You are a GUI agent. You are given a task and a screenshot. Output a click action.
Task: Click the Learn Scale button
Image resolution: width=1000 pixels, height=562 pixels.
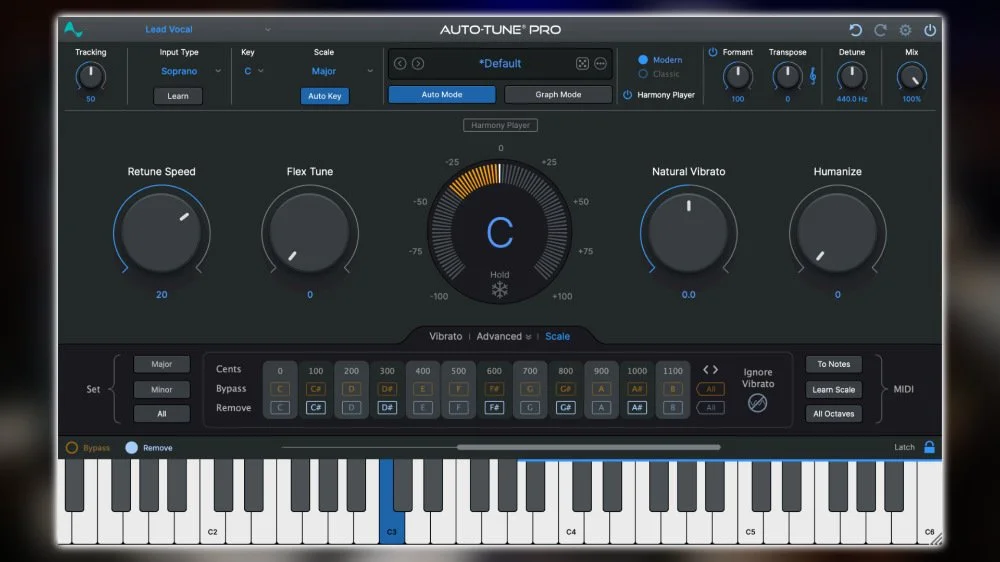tap(834, 389)
